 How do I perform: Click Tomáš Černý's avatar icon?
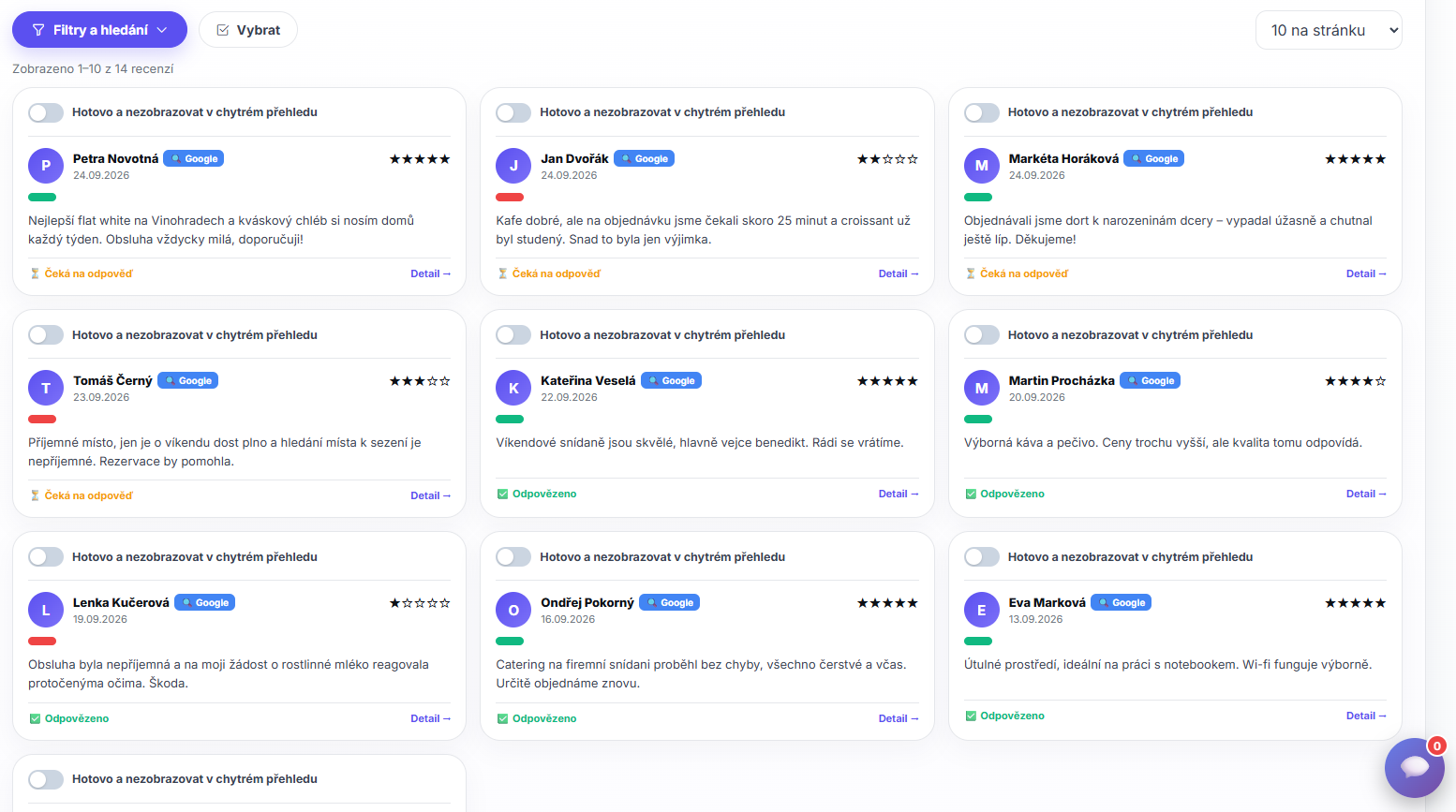click(46, 388)
